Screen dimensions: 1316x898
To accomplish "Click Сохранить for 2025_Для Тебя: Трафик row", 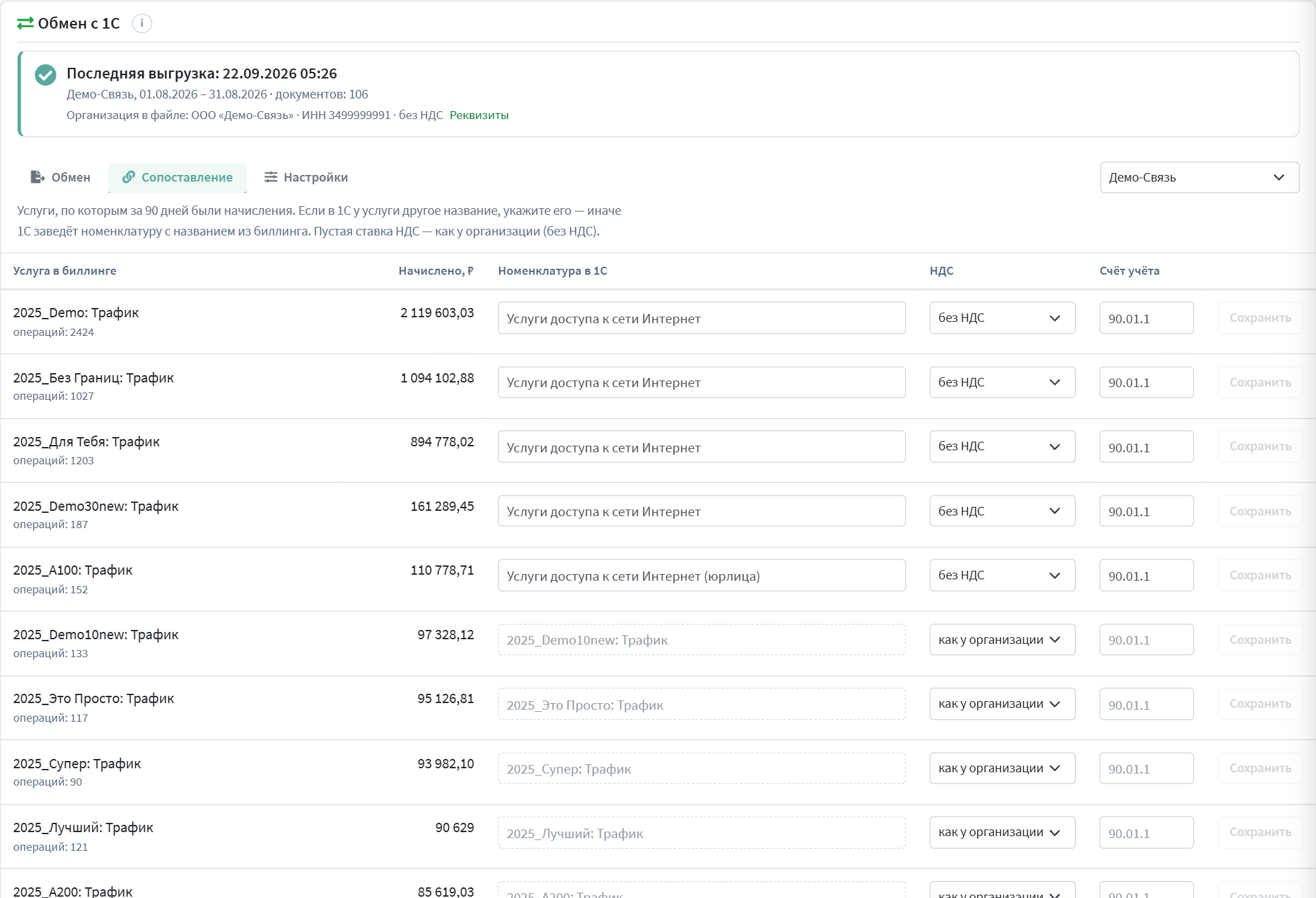I will (1260, 447).
